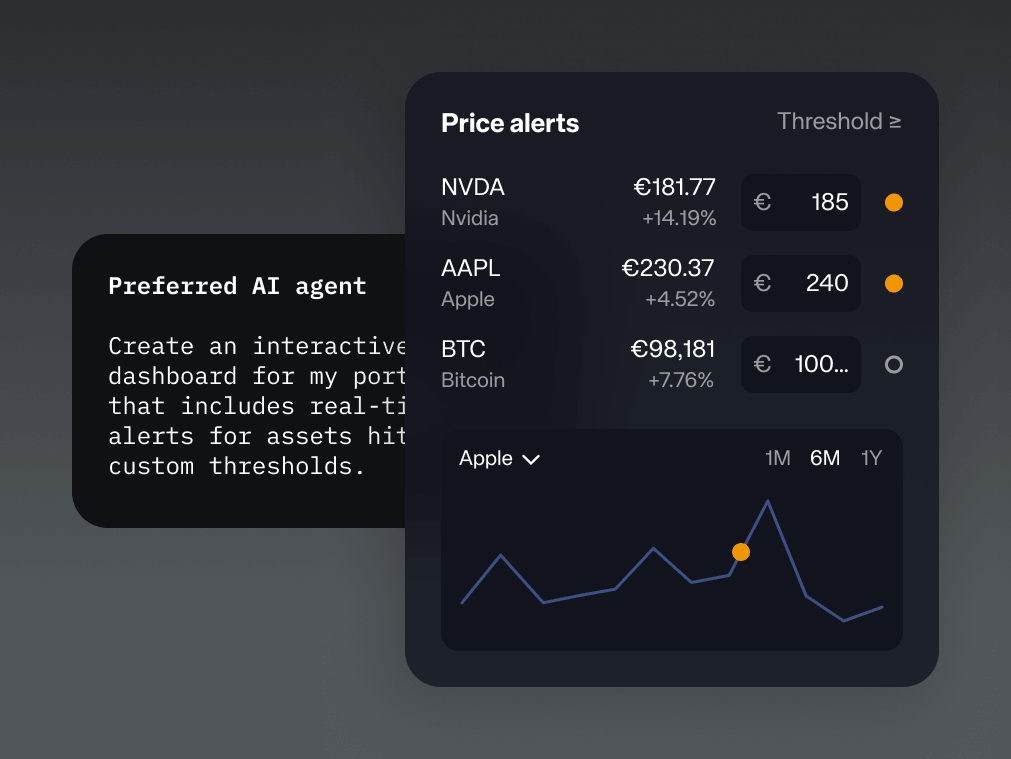The height and width of the screenshot is (759, 1011).
Task: Select the 6M chart range
Action: (825, 458)
